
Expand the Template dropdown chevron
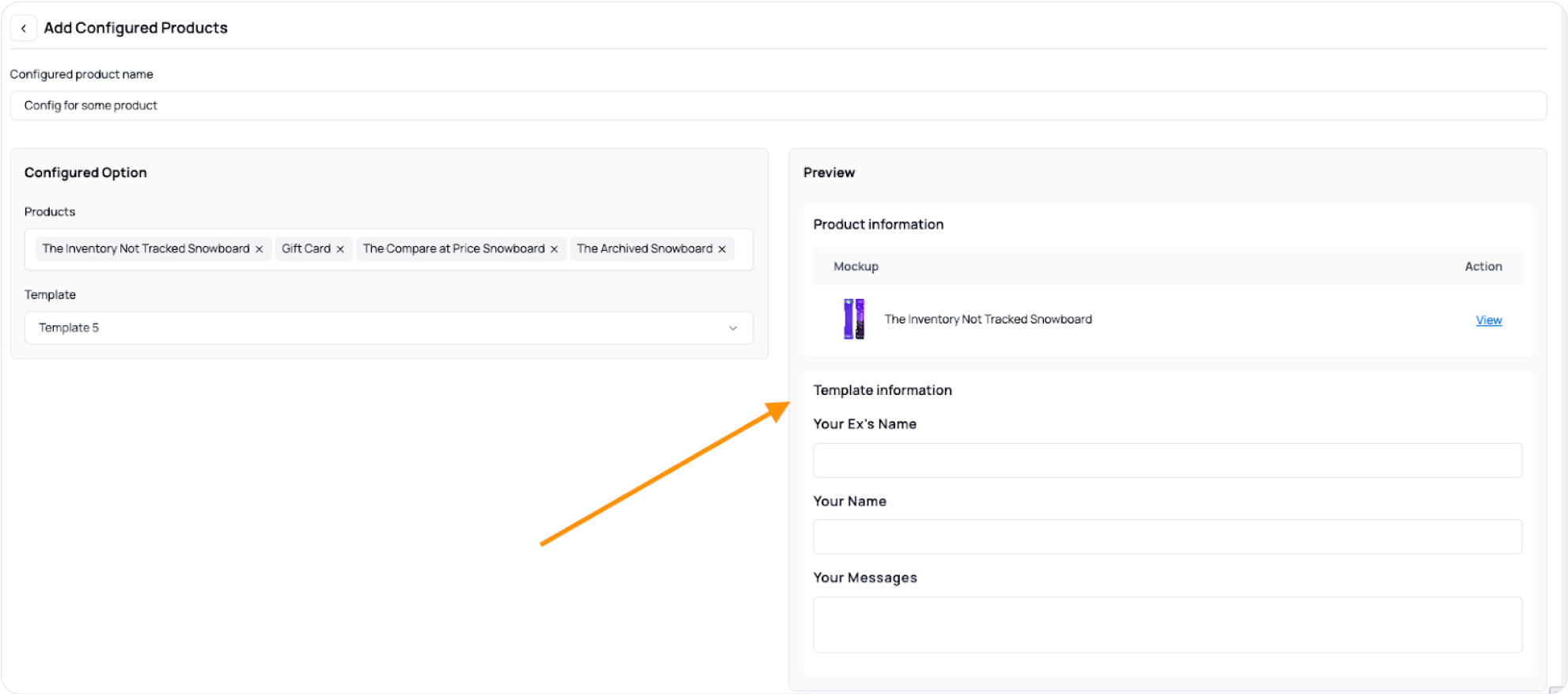pos(733,328)
